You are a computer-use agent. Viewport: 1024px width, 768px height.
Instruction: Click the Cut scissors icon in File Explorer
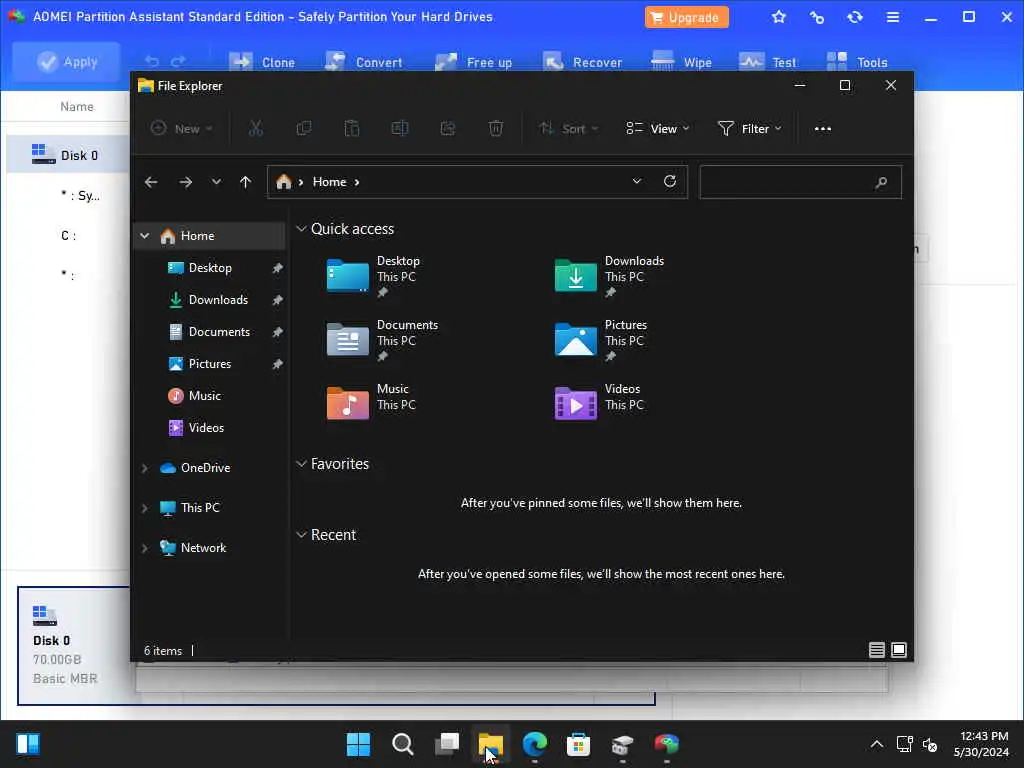pos(256,129)
